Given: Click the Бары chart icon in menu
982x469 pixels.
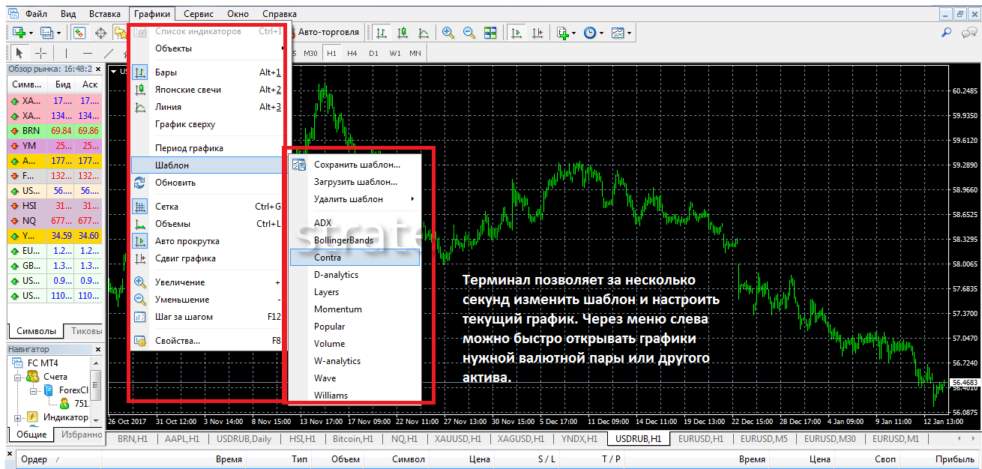Looking at the screenshot, I should pos(140,73).
